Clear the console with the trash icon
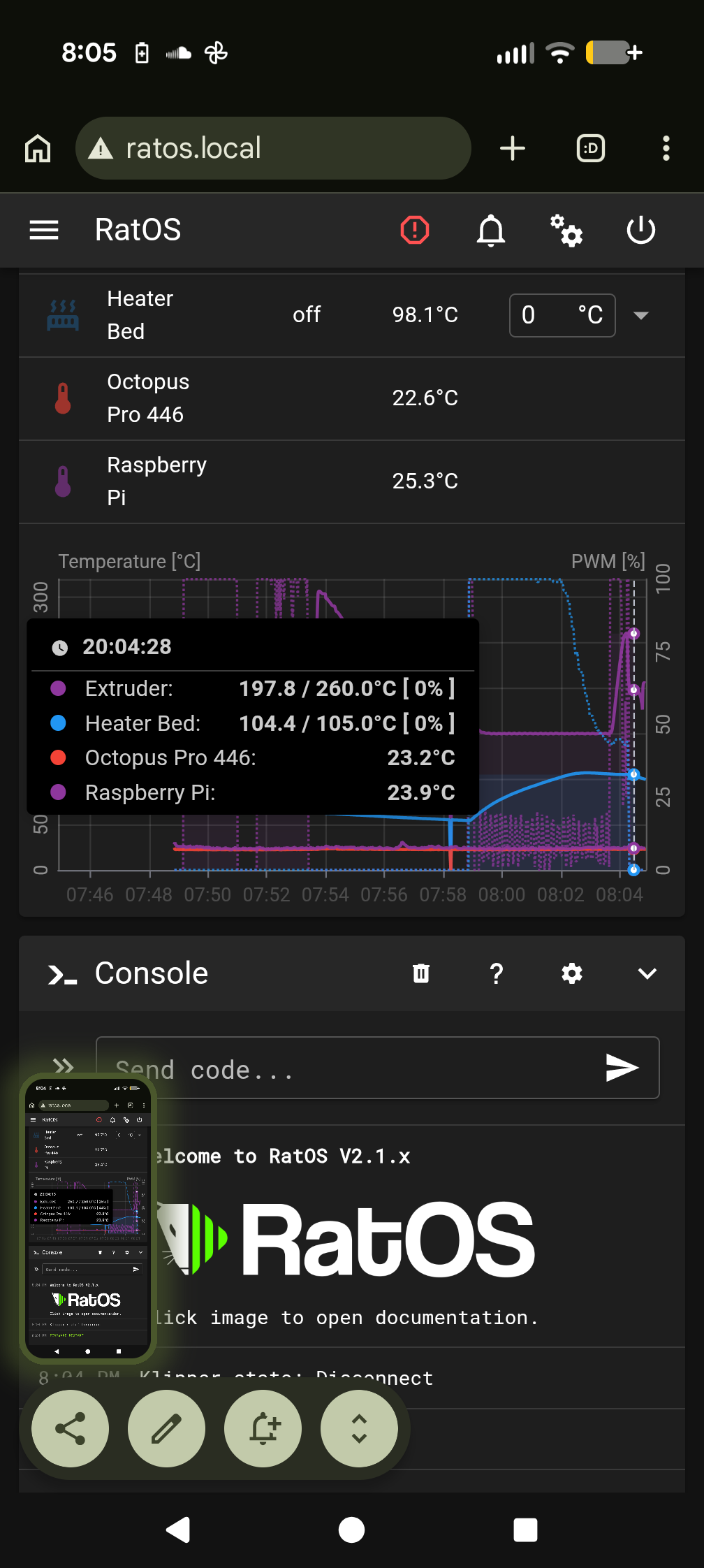Image resolution: width=704 pixels, height=1568 pixels. tap(421, 973)
